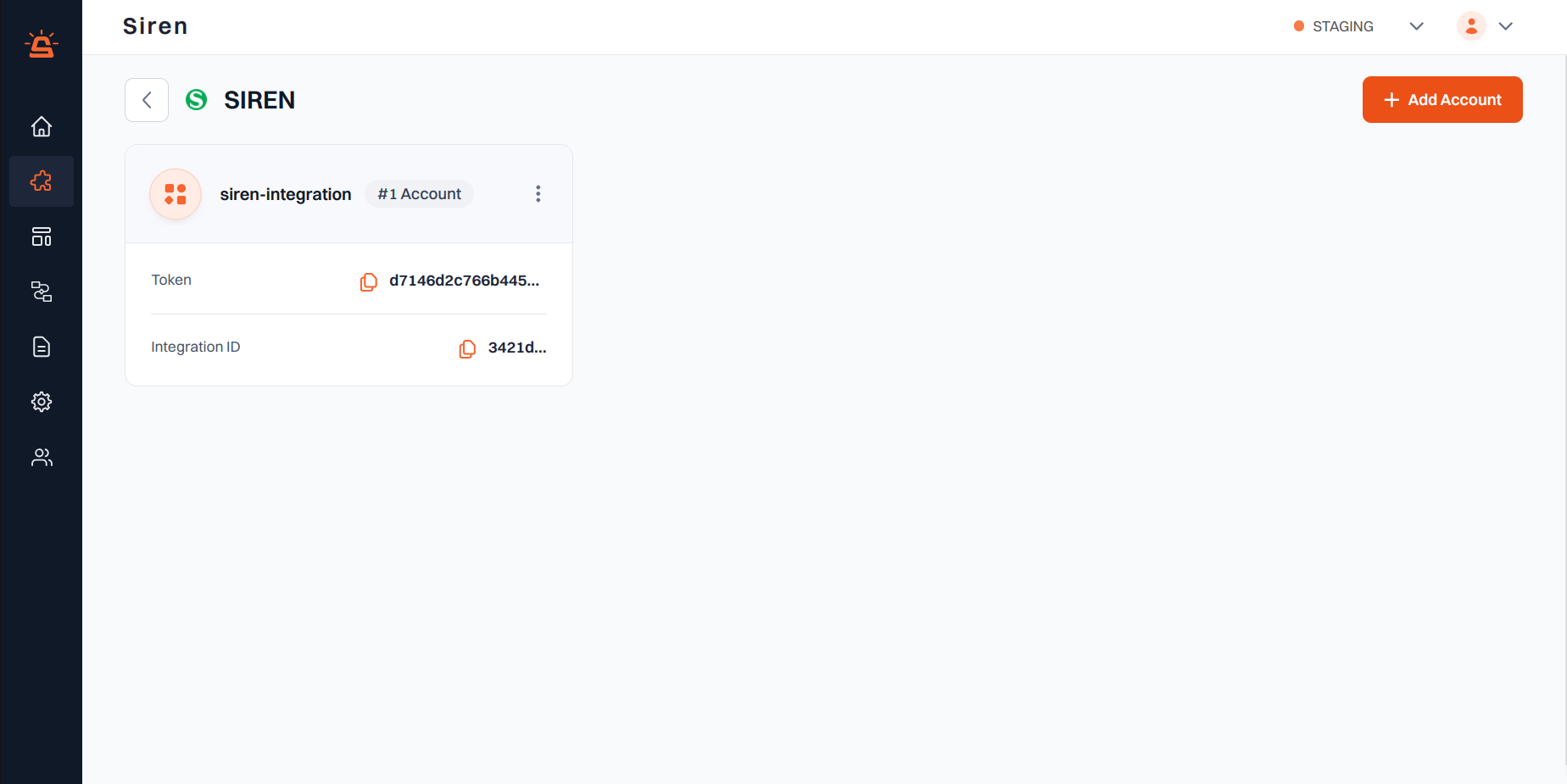Click the Siren alarm logo in top-left corner
The height and width of the screenshot is (784, 1567).
point(41,43)
